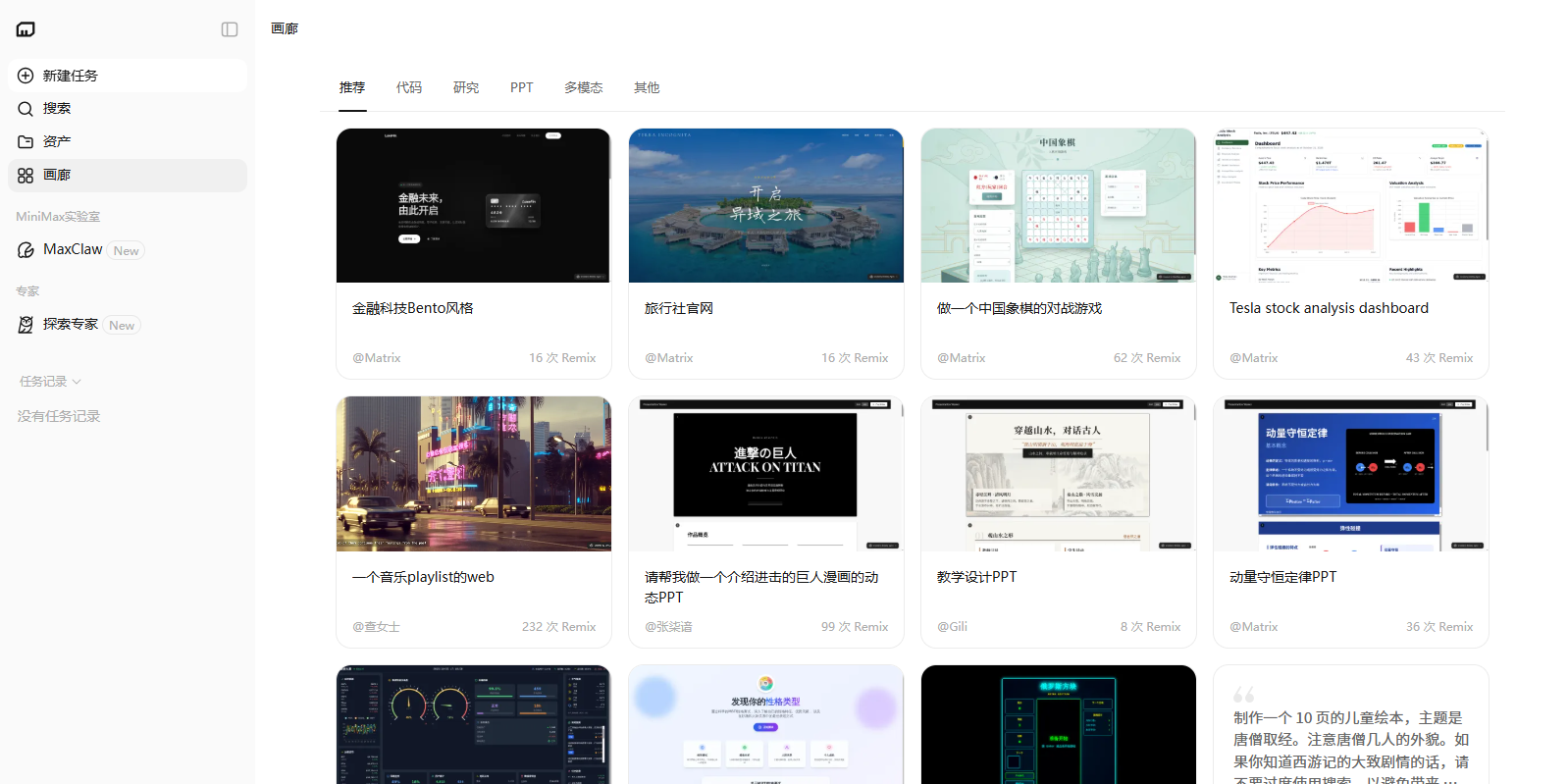Open the 金融科技Bento风格 thumbnail

[473, 206]
